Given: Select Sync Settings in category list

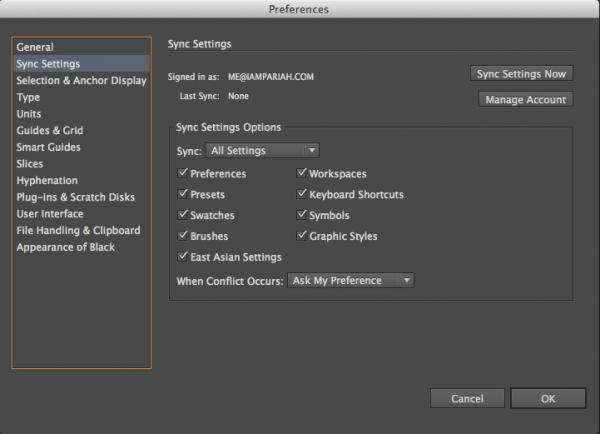Looking at the screenshot, I should click(x=82, y=64).
